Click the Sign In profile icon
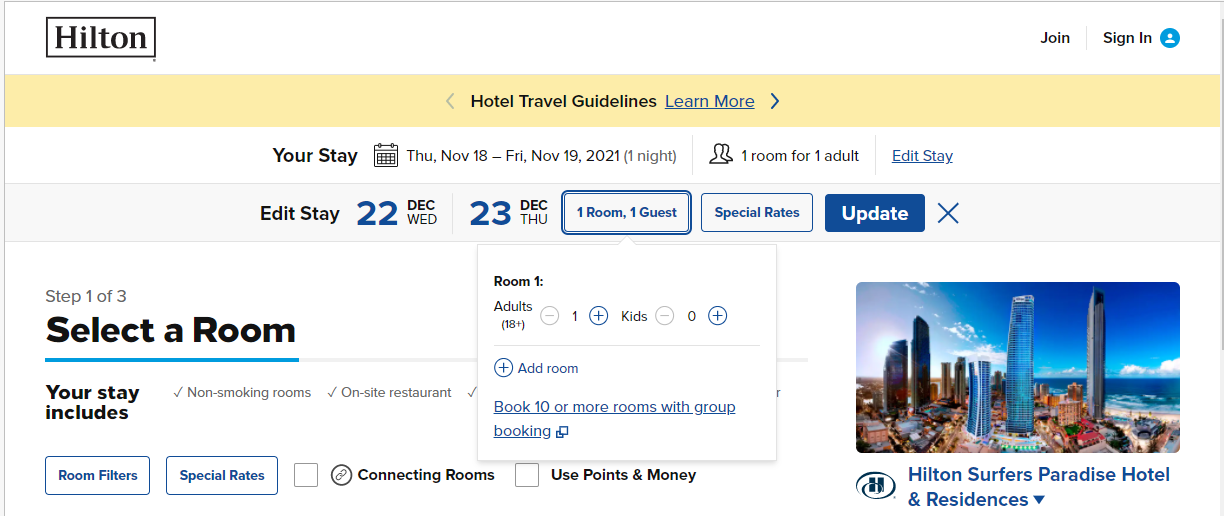 pyautogui.click(x=1170, y=38)
